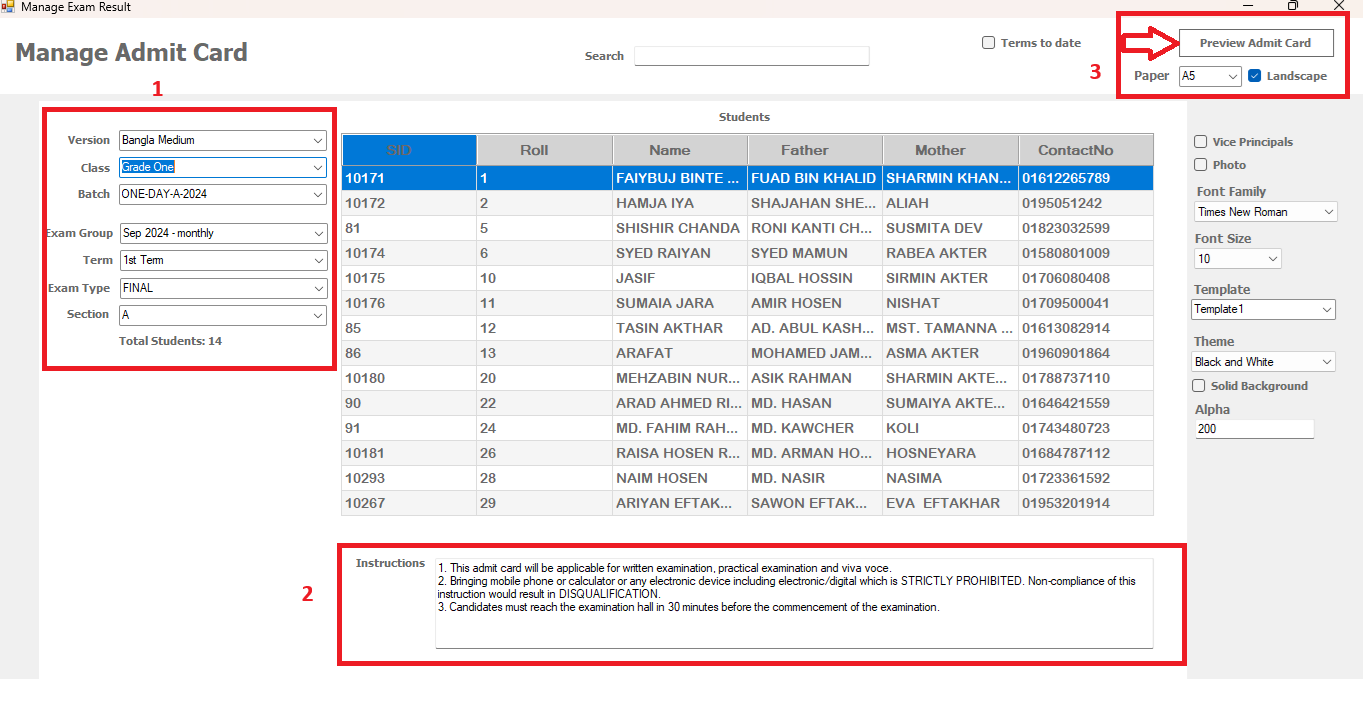1364x718 pixels.
Task: Click mother cell EVA EFTAKHAR
Action: click(x=950, y=503)
